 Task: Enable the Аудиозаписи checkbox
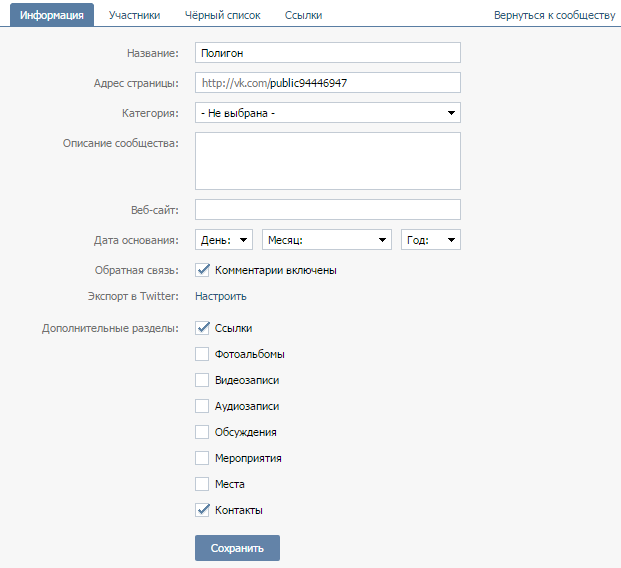point(202,406)
